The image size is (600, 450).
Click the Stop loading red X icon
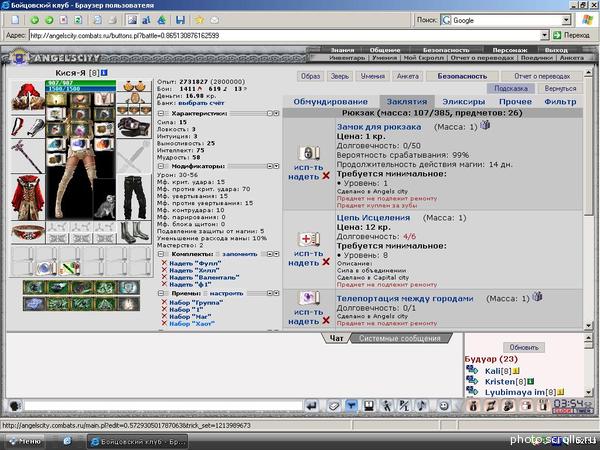pos(64,20)
